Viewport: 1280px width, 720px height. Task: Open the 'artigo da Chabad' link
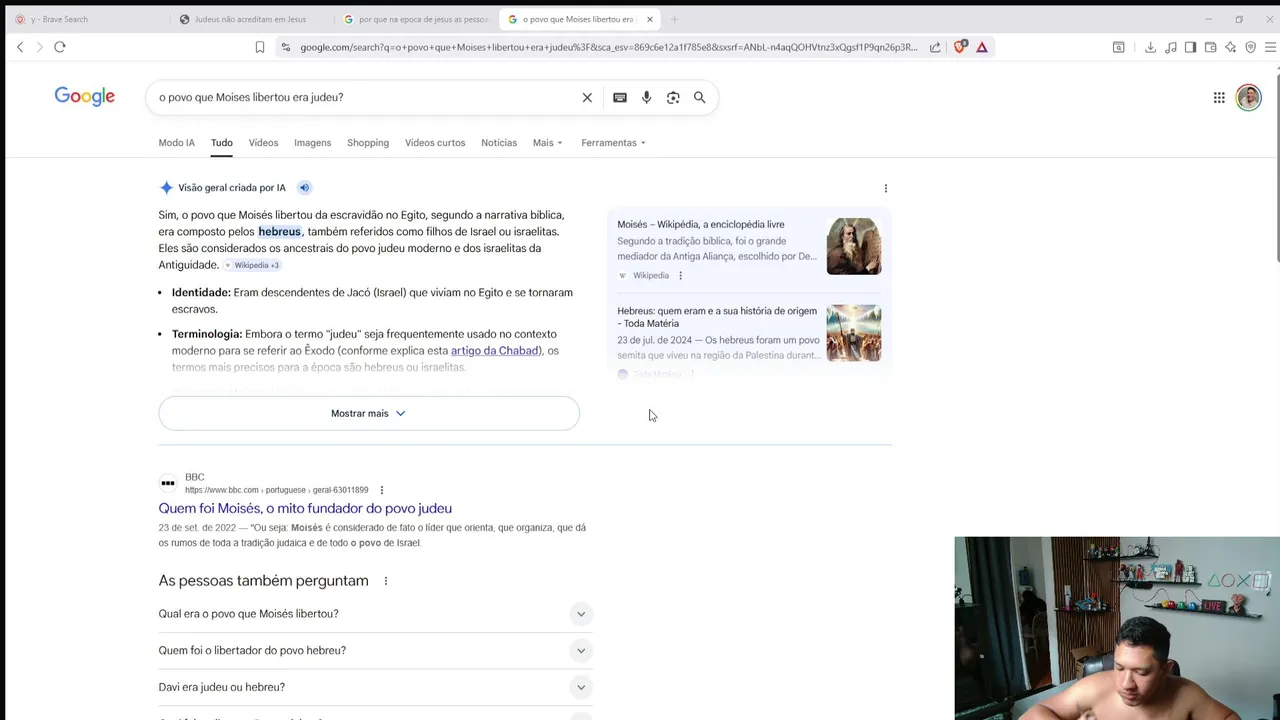(x=494, y=351)
